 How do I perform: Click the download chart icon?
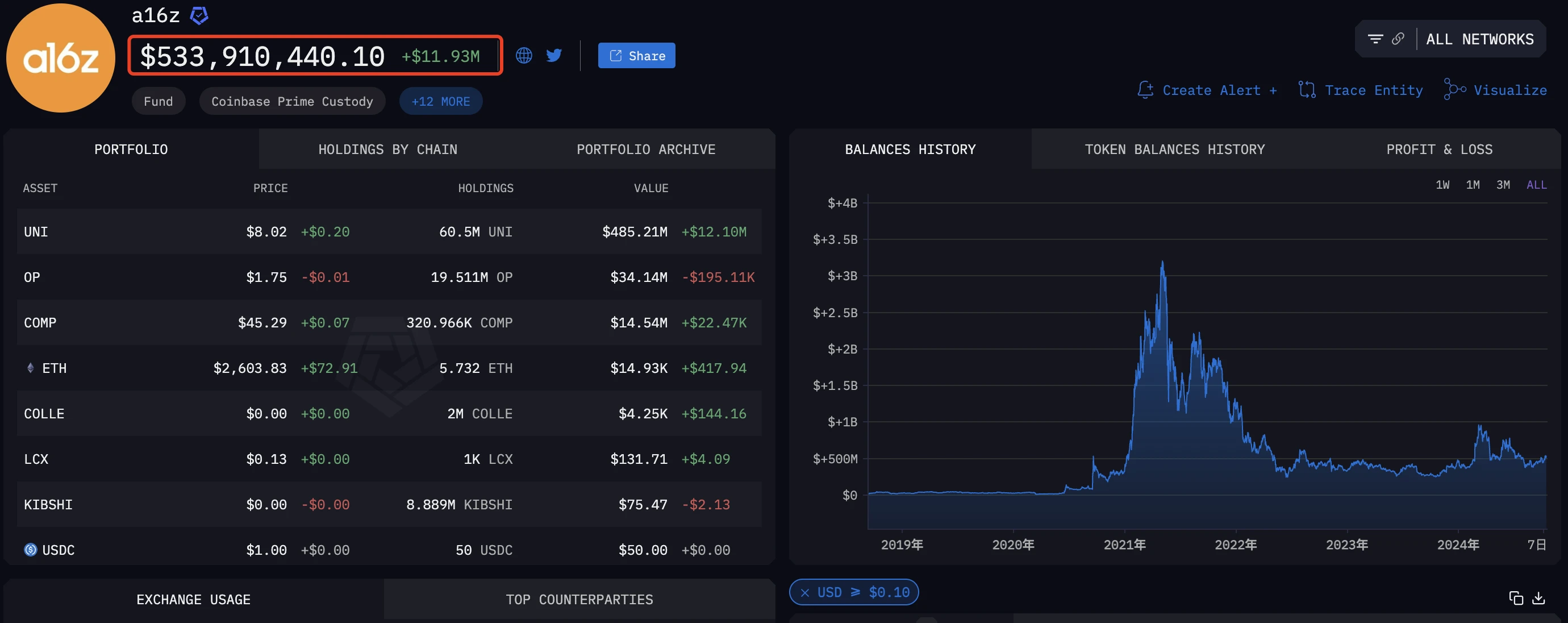pyautogui.click(x=1538, y=598)
